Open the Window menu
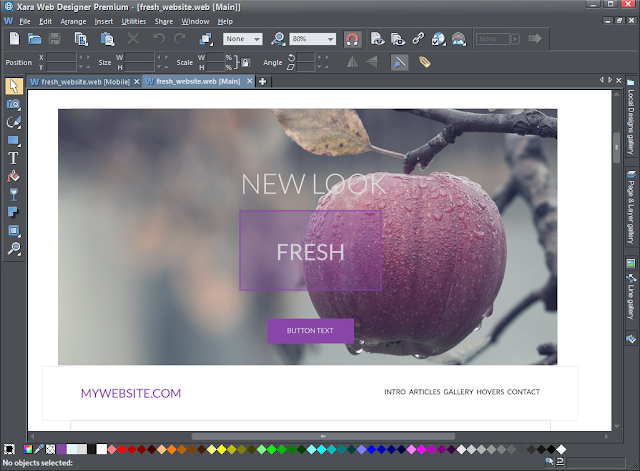The width and height of the screenshot is (640, 471). 195,21
